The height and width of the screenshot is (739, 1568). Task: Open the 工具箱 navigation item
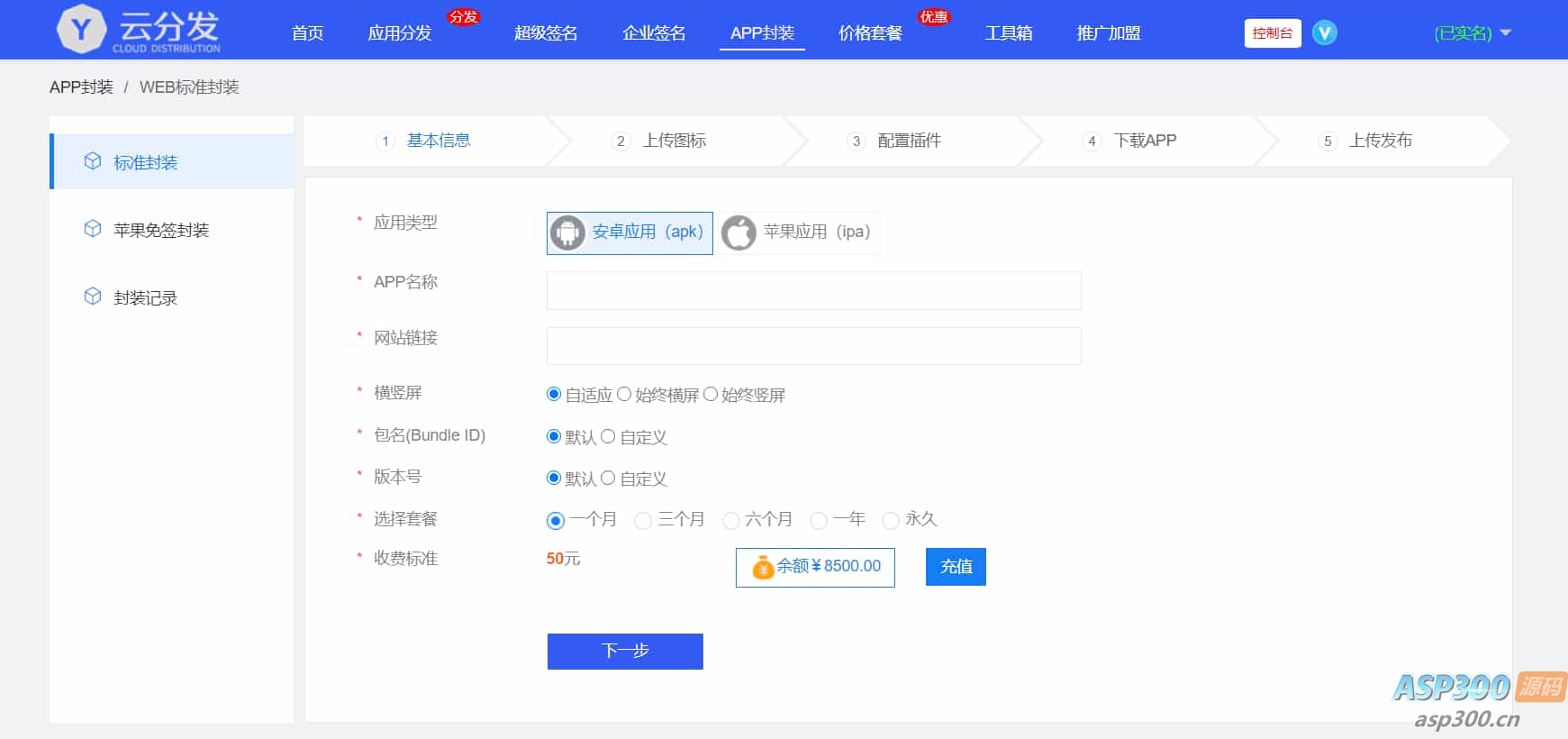point(1009,33)
